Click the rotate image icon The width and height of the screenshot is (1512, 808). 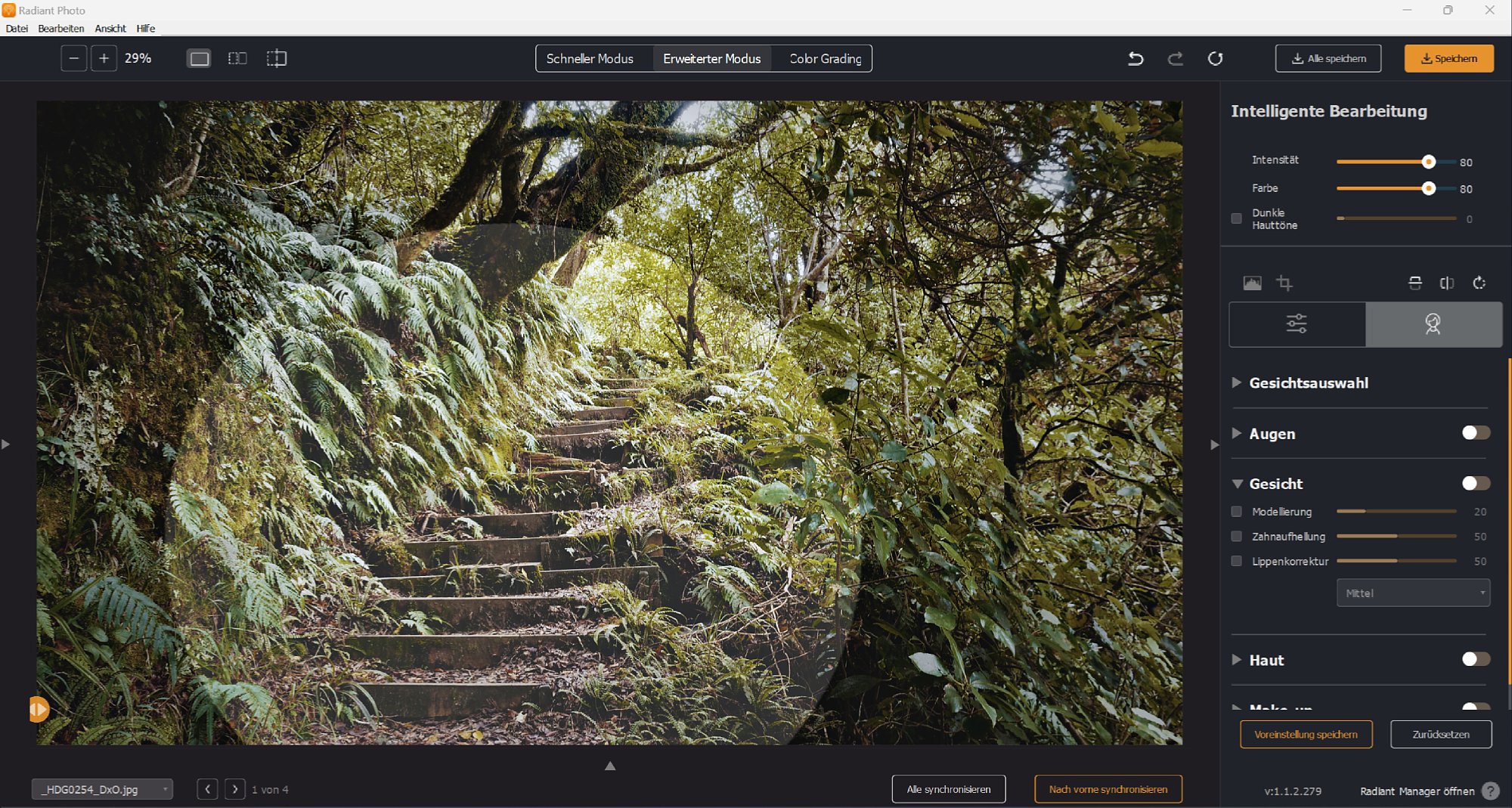[x=1479, y=283]
